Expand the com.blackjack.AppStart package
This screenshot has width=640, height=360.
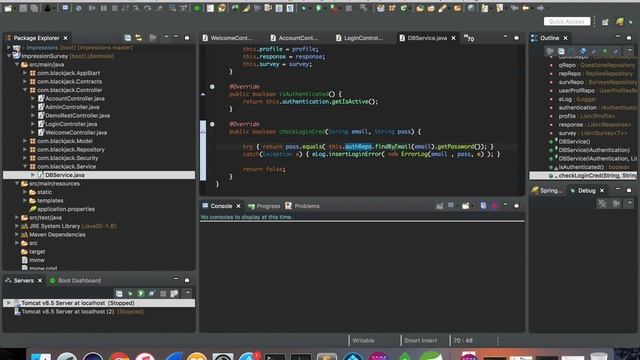25,73
